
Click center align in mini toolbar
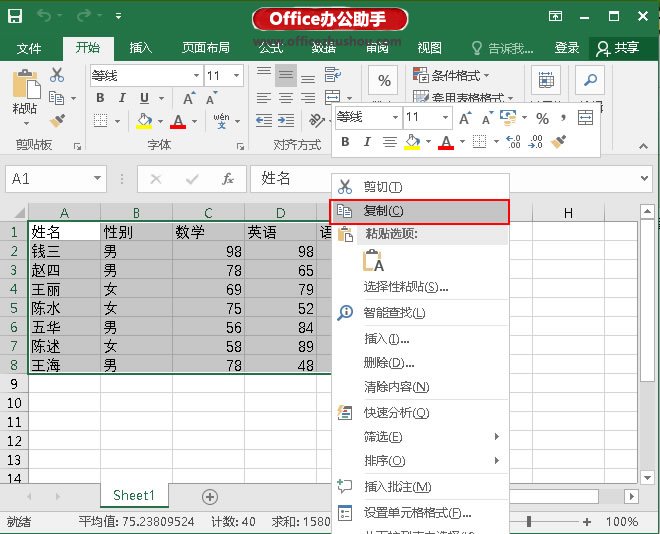(390, 142)
